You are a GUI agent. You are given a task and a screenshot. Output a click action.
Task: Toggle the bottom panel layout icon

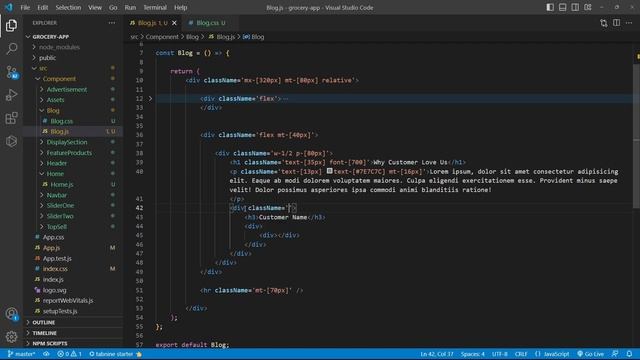[x=562, y=7]
